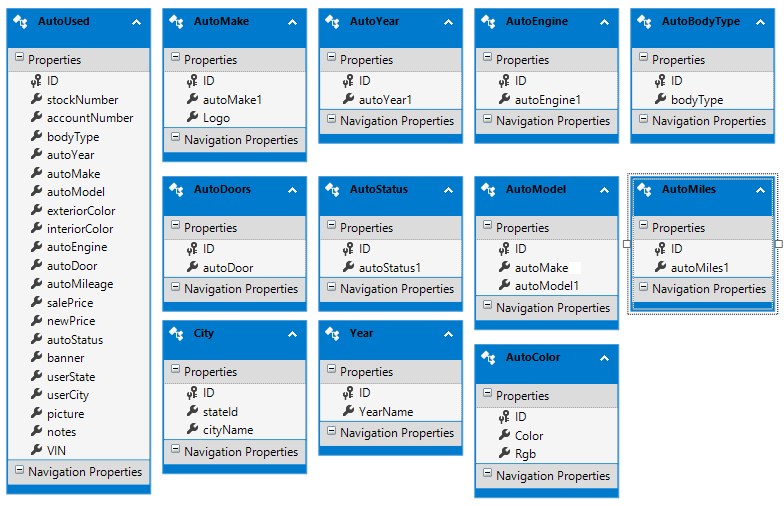Image resolution: width=784 pixels, height=506 pixels.
Task: Click wrench icon next to Logo property
Action: click(193, 118)
